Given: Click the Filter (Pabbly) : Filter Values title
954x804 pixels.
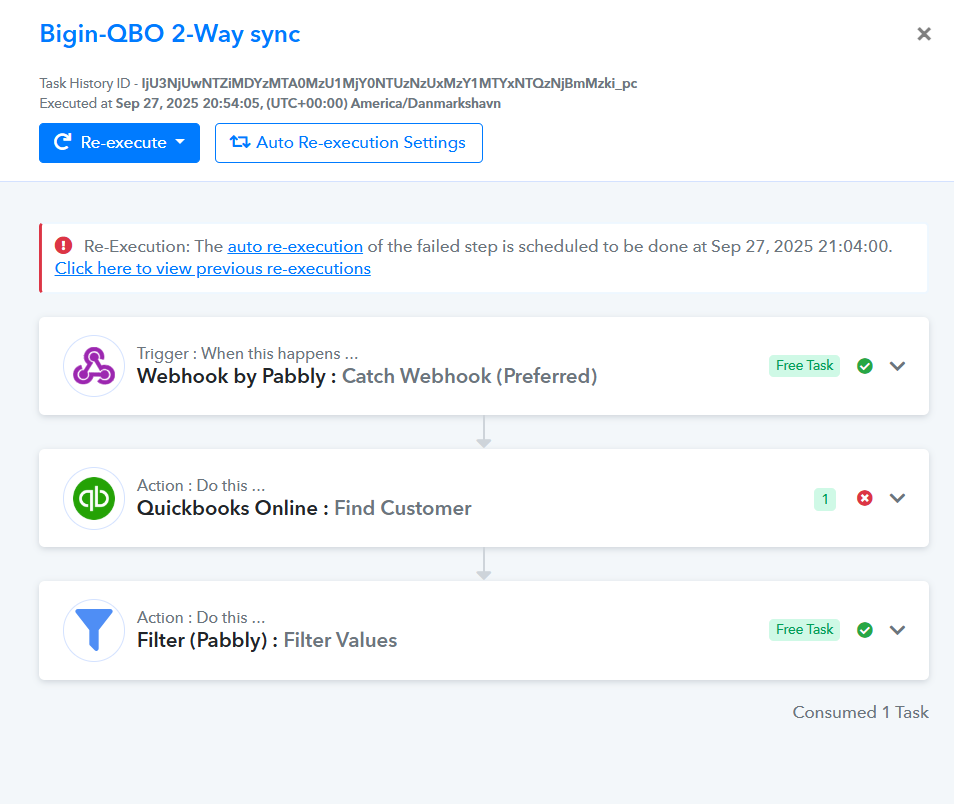Looking at the screenshot, I should 267,640.
